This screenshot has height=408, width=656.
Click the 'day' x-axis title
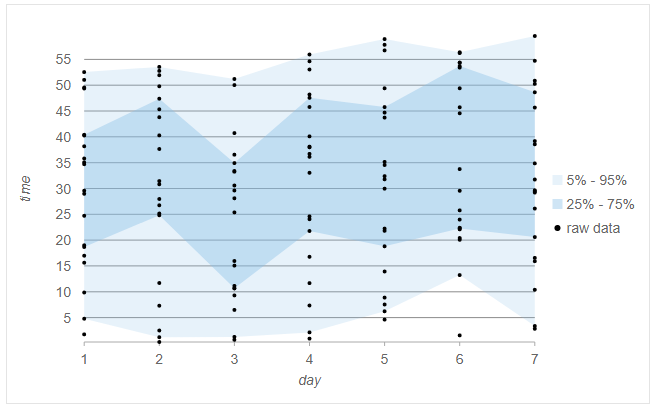tap(310, 380)
